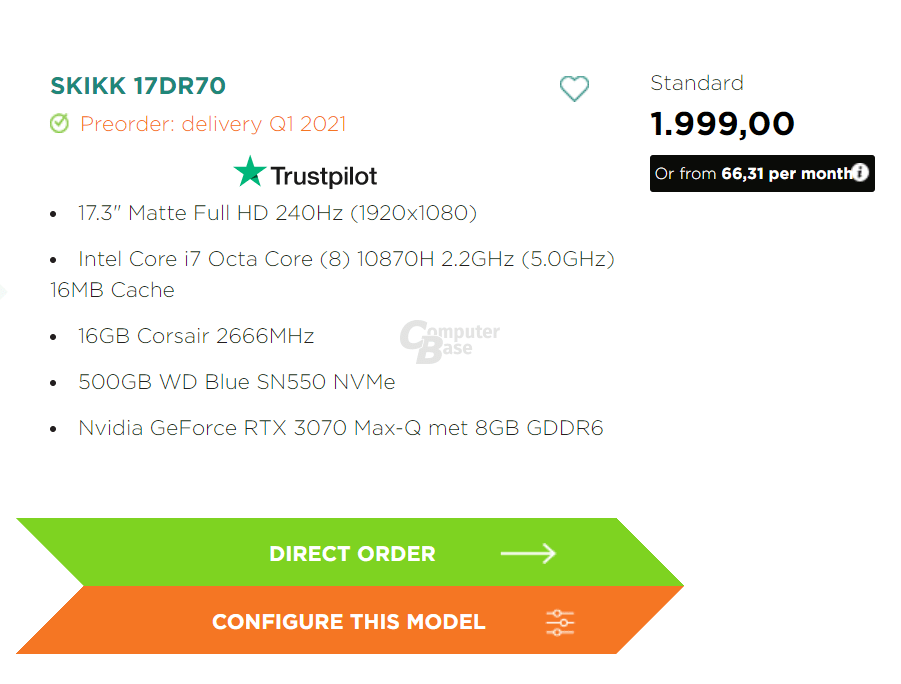Click the ComputerBase watermark logo
The width and height of the screenshot is (901, 684).
tap(449, 341)
